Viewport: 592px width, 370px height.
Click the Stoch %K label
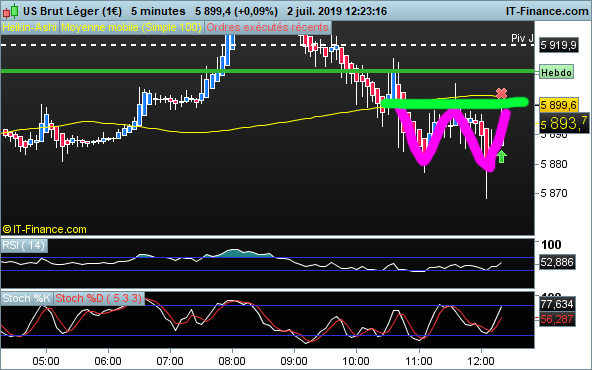coord(26,298)
